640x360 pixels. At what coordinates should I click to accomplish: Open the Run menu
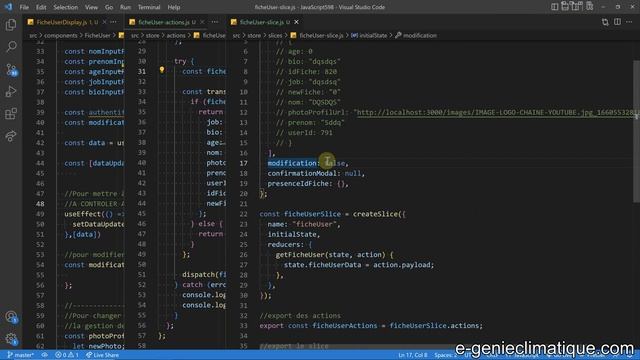tap(125, 7)
